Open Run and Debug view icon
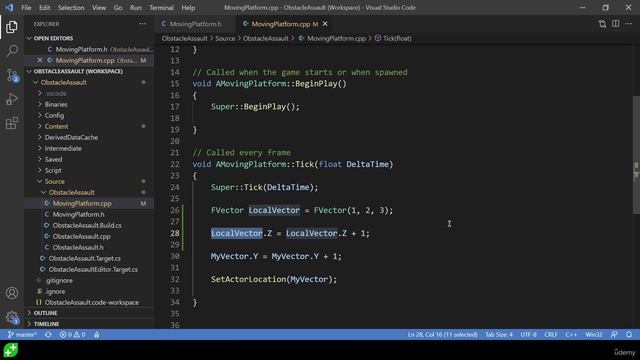Viewport: 640px width, 360px height. (12, 99)
